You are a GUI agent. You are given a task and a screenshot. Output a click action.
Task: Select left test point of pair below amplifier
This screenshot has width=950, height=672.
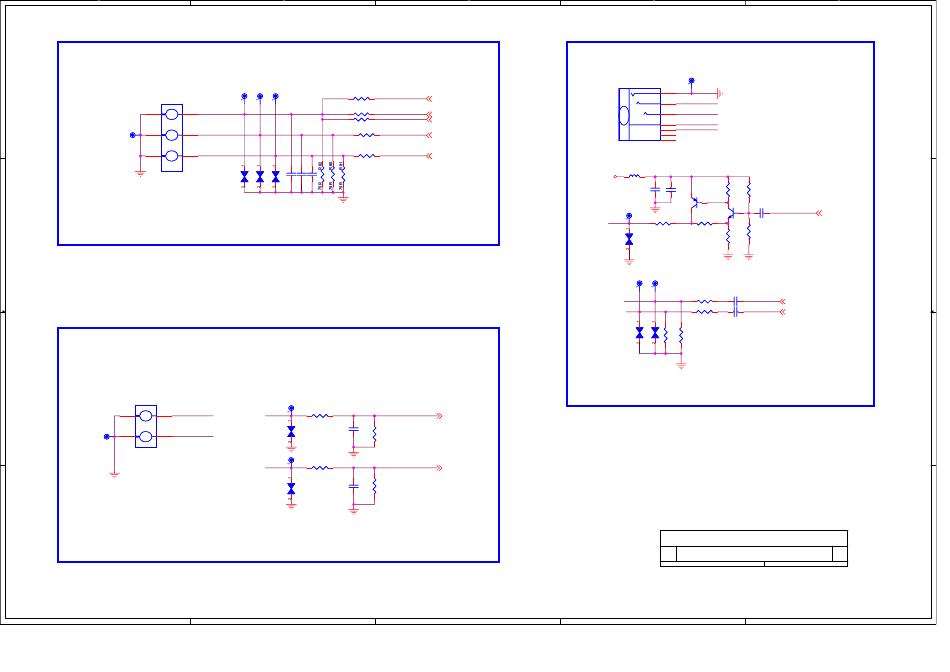pos(639,284)
